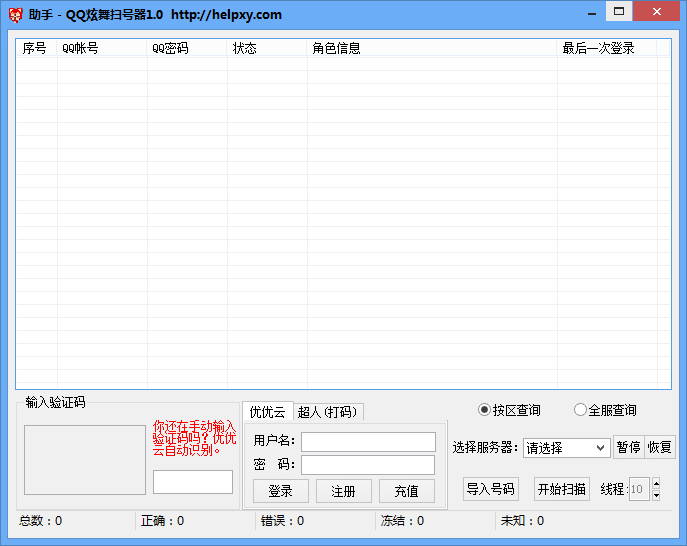Focus the 用户名 input field
Screen dimensions: 687x546
(368, 442)
